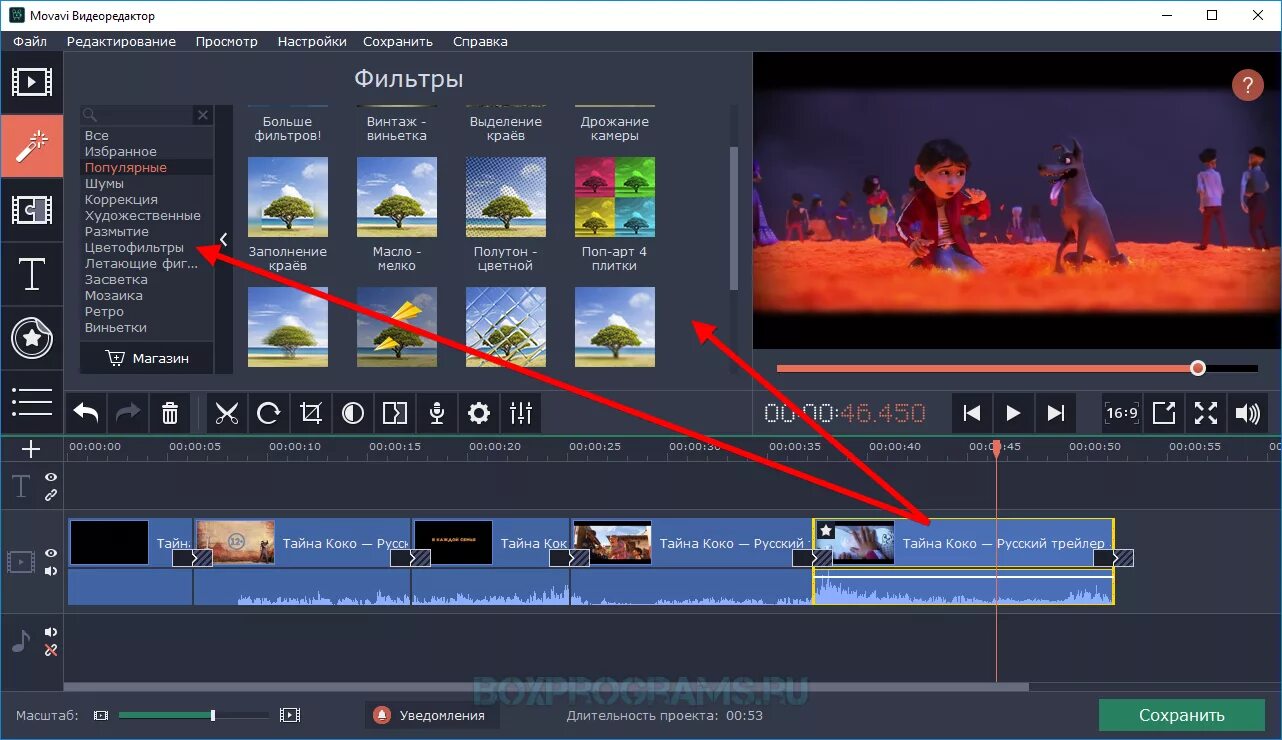This screenshot has width=1282, height=740.
Task: Detach the preview window icon
Action: click(x=1164, y=413)
